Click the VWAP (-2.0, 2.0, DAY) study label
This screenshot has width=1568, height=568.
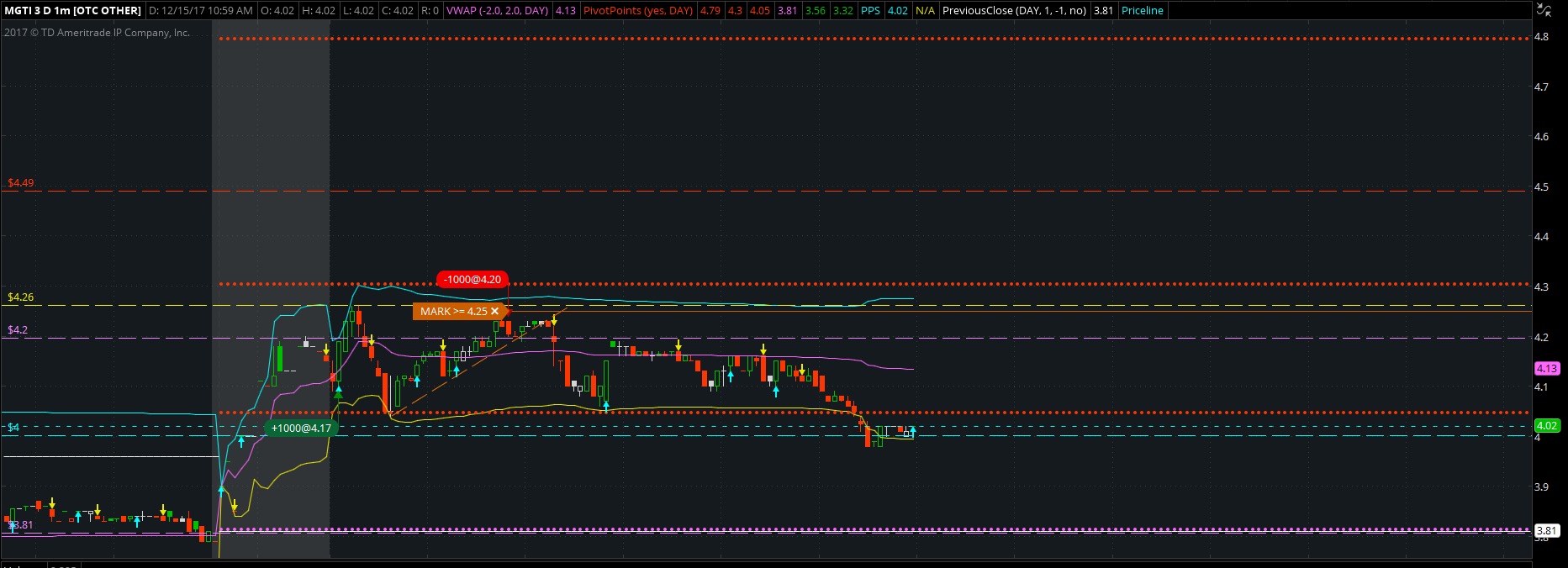(497, 10)
